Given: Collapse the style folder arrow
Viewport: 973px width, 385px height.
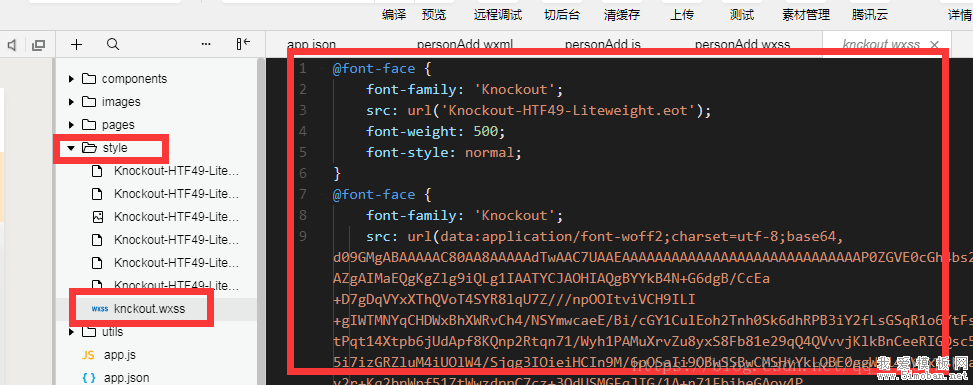Looking at the screenshot, I should (71, 148).
